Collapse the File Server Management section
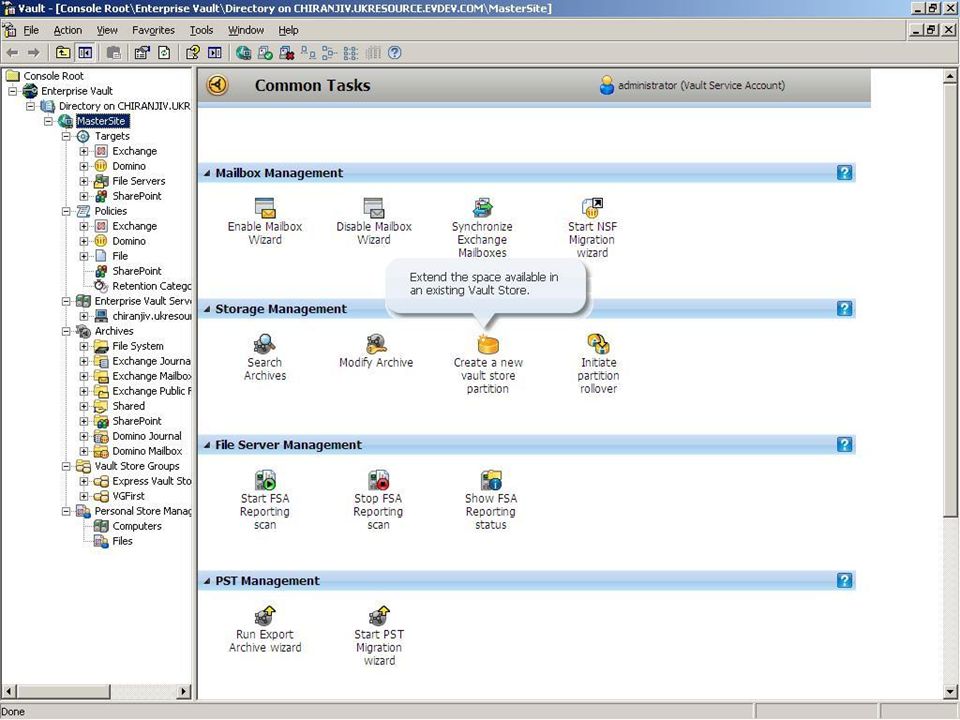960x720 pixels. [207, 445]
